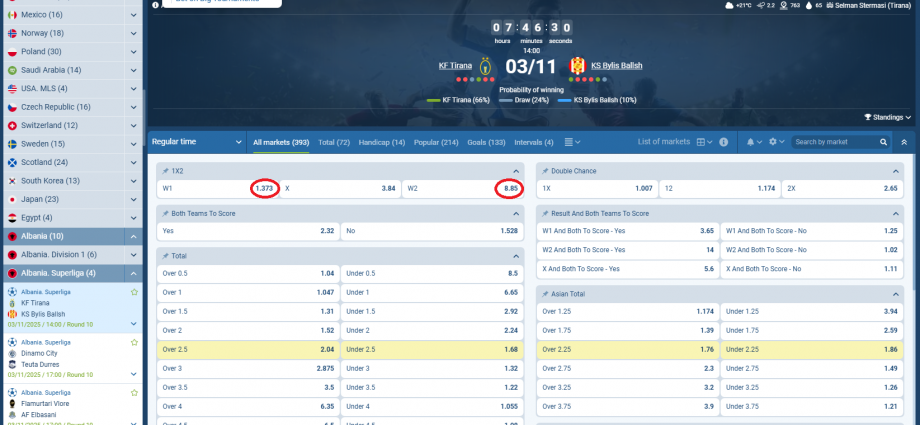Expand Dinamo City match markets chevron

point(134,374)
